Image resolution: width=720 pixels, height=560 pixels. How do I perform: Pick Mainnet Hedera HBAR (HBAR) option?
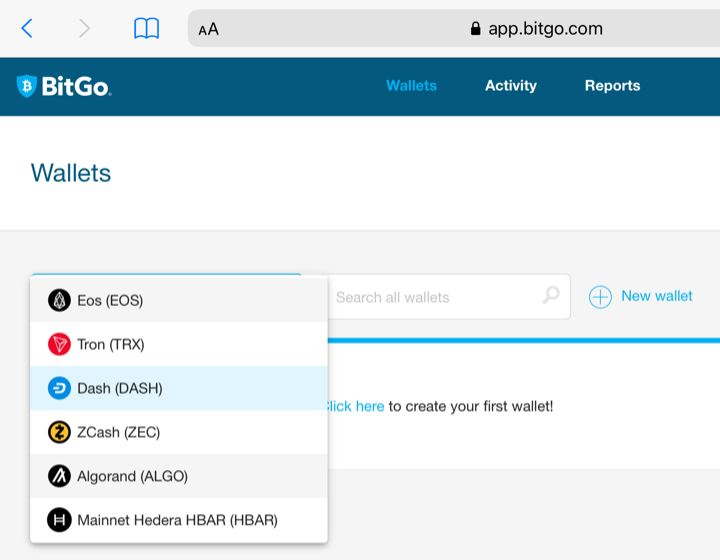(179, 520)
